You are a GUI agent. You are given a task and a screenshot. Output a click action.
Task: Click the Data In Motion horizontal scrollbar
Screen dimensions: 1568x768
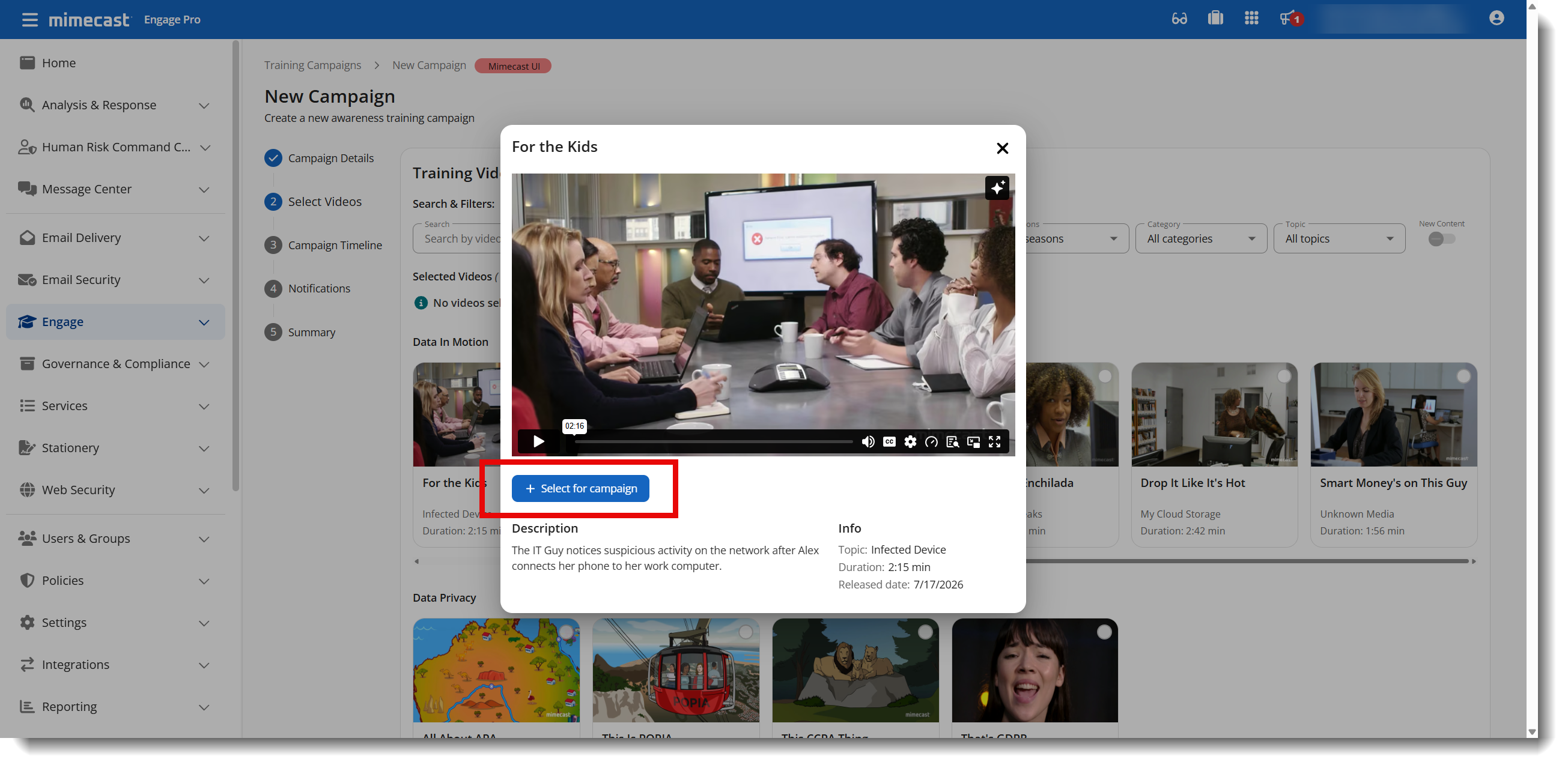pyautogui.click(x=1247, y=561)
